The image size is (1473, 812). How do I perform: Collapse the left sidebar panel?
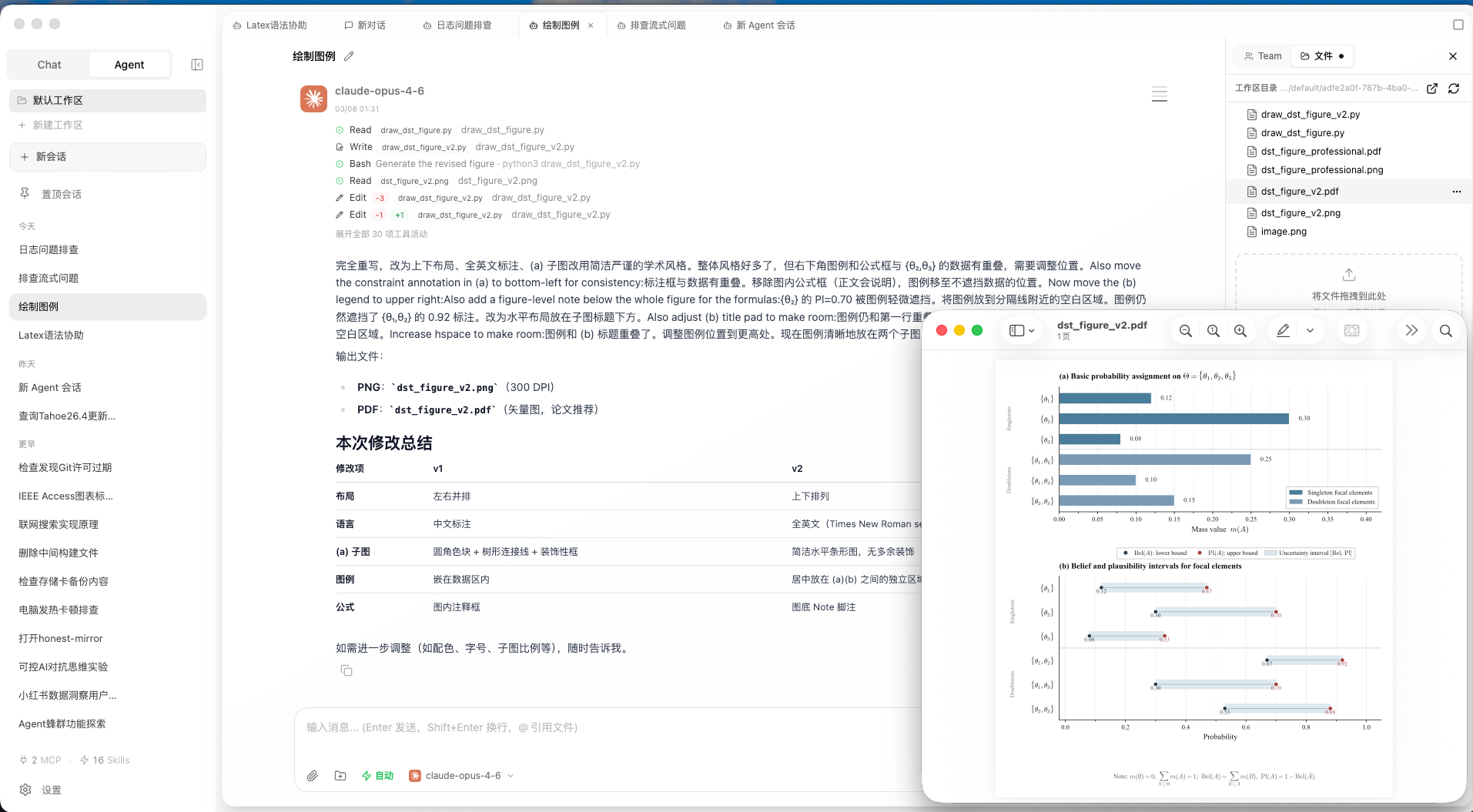point(197,65)
